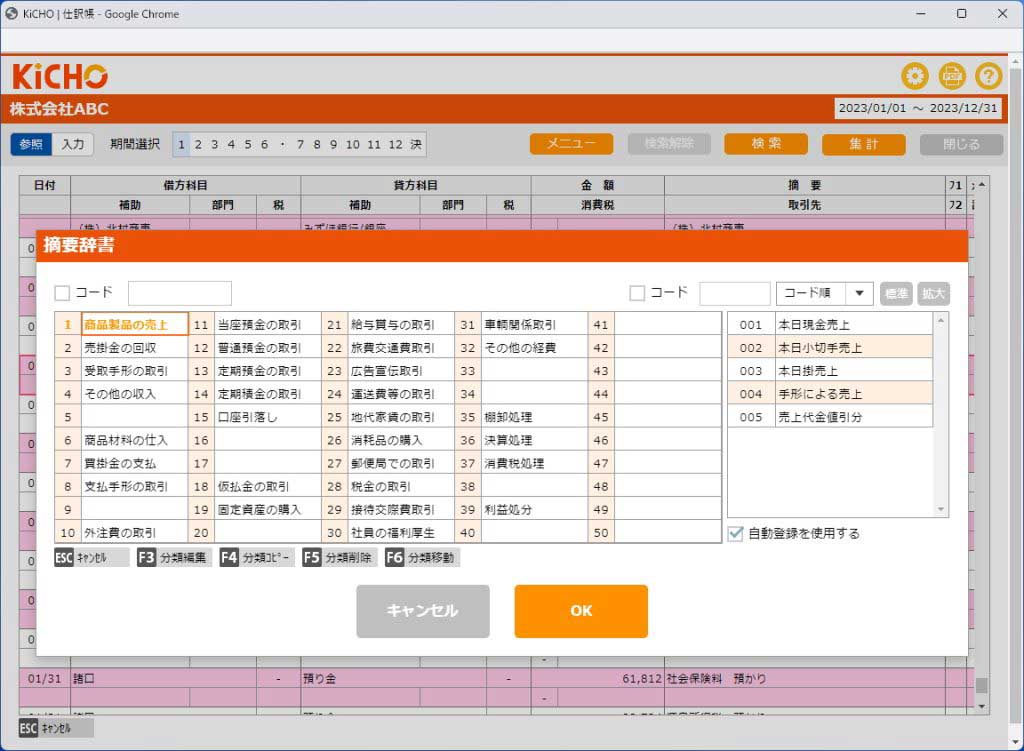The height and width of the screenshot is (751, 1024).
Task: Click ESC キャンセル at the page bottom
Action: click(x=56, y=728)
